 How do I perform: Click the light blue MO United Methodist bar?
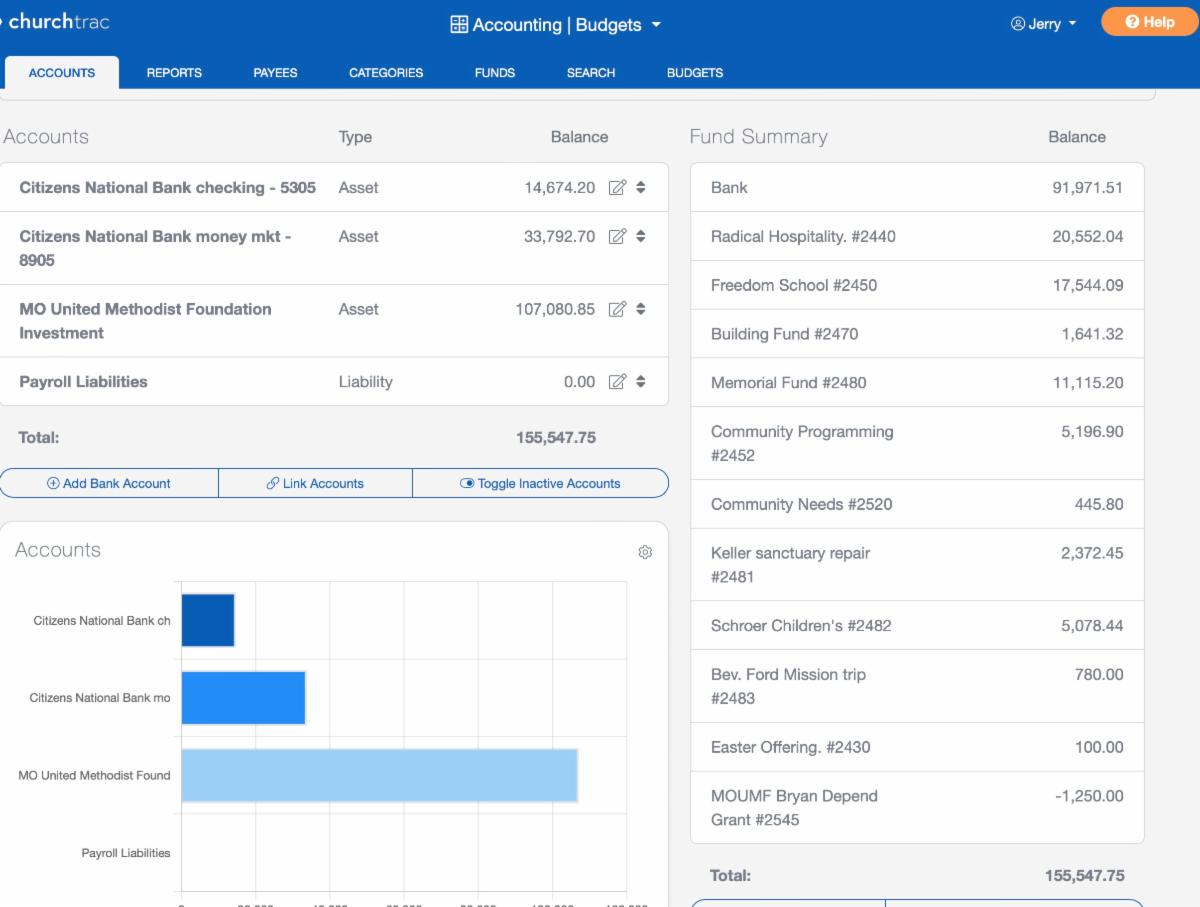click(379, 775)
